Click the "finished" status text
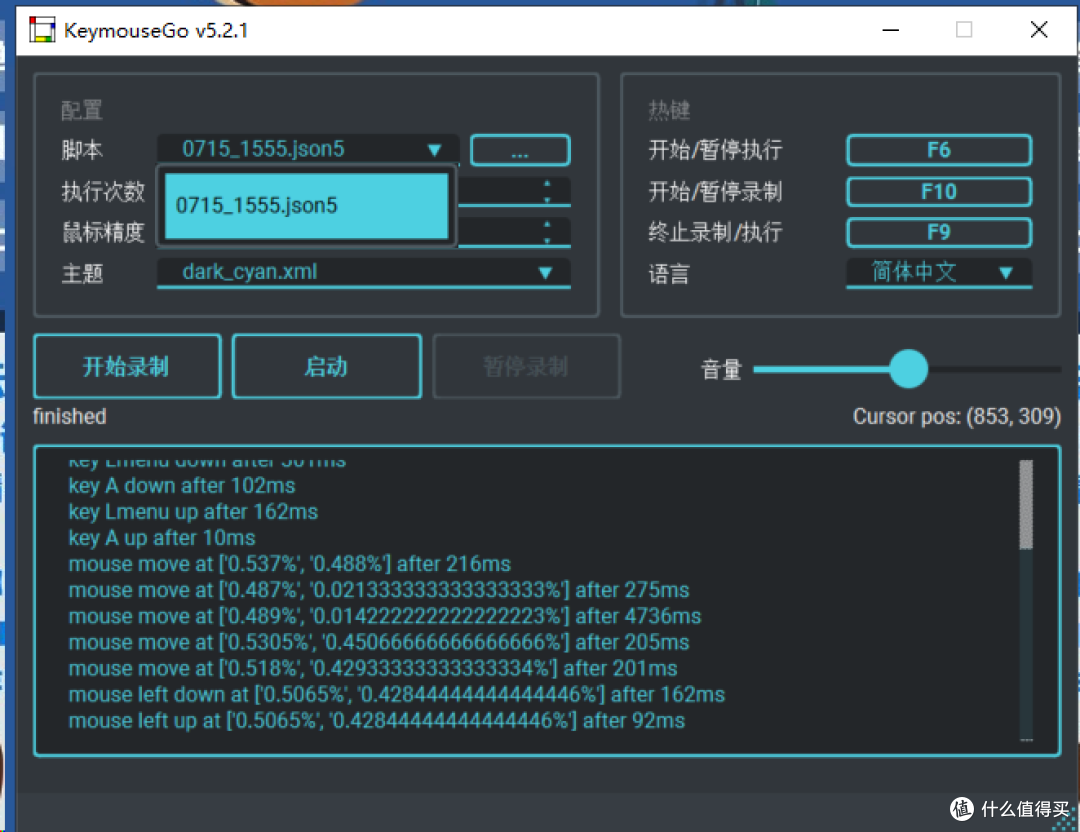Screen dimensions: 1080x832 point(69,416)
